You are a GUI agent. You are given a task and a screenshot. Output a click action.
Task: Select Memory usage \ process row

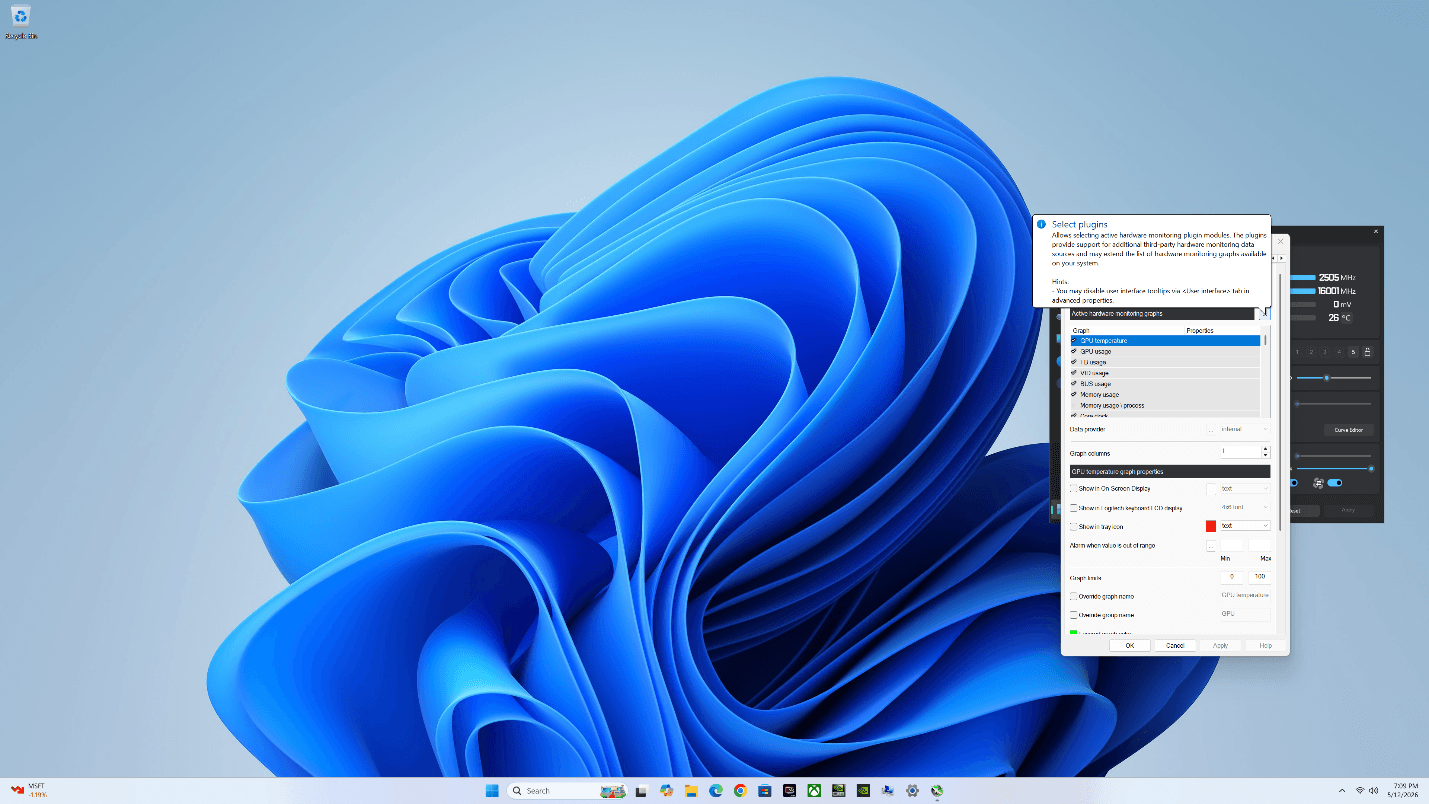[1164, 406]
